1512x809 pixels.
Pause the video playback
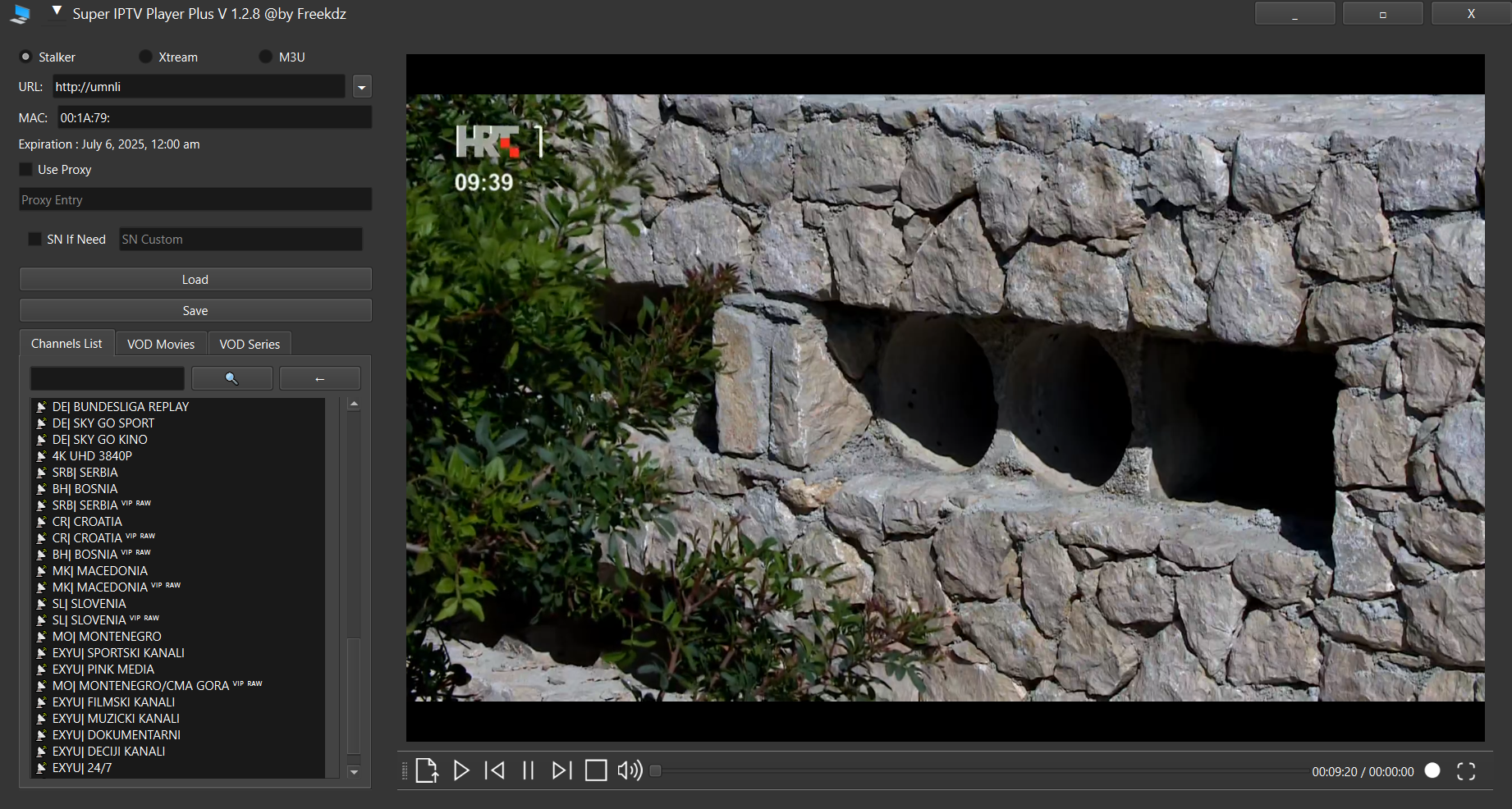click(x=529, y=770)
